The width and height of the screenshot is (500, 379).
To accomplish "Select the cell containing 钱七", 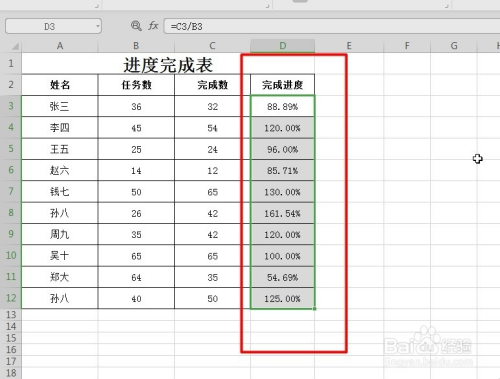I will click(60, 192).
